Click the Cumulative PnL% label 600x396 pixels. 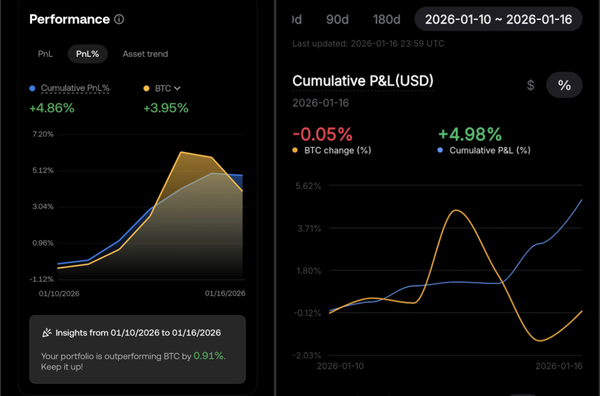tap(75, 88)
